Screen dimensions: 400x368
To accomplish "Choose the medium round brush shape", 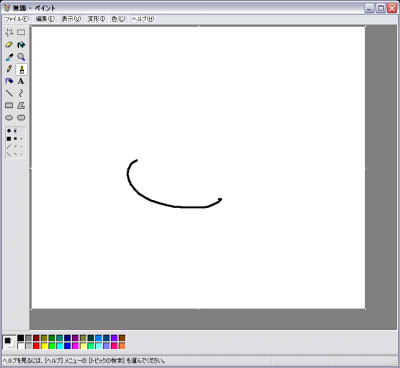I will coord(15,131).
